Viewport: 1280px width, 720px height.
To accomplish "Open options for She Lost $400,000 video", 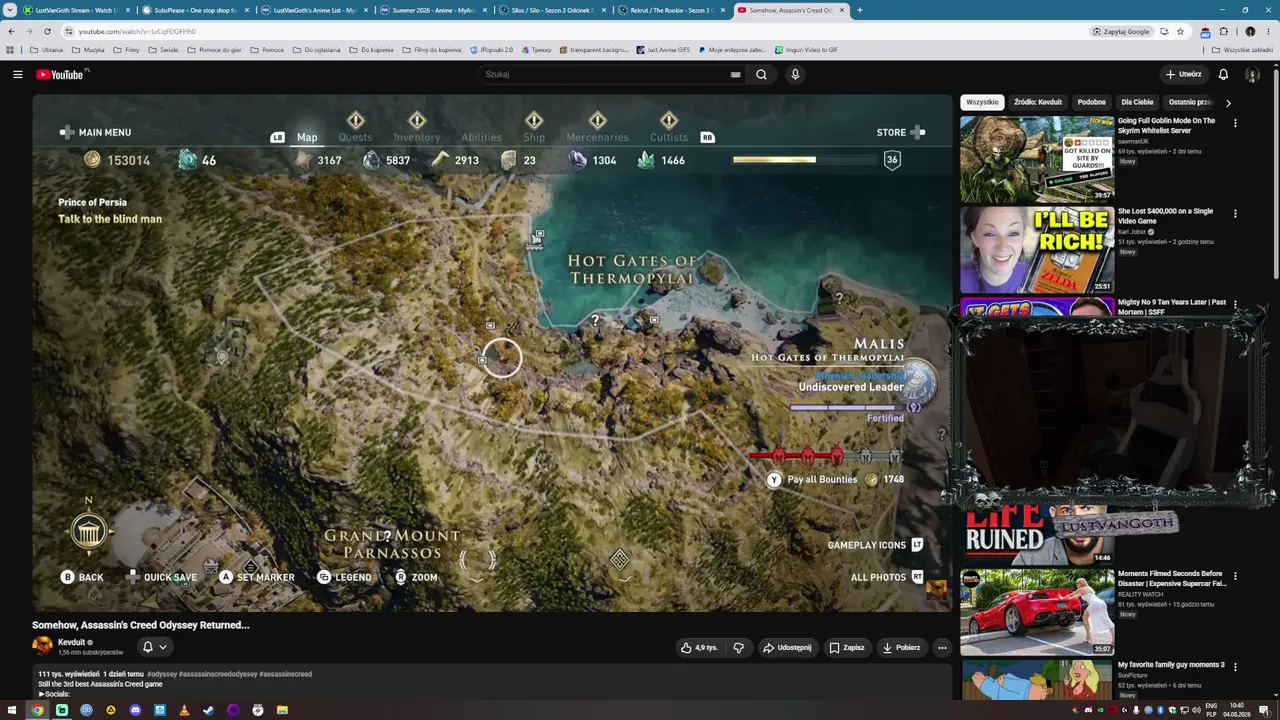I will click(1235, 213).
